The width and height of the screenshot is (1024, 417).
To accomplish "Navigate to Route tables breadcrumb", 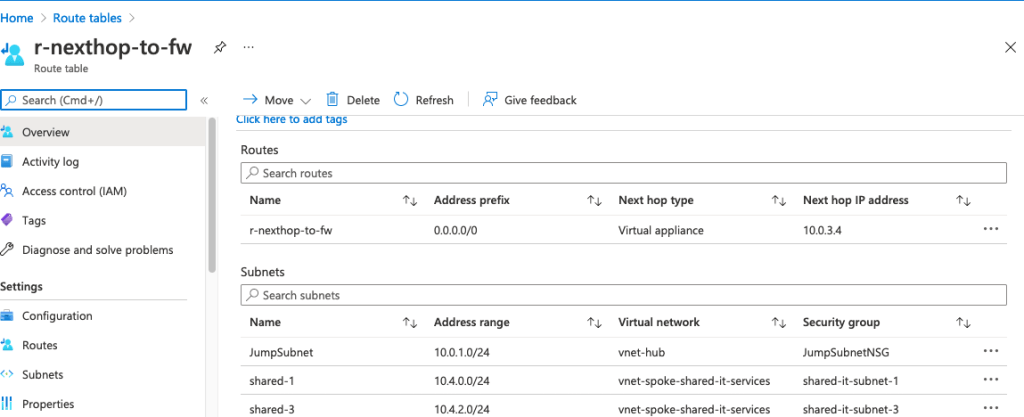I will 96,17.
